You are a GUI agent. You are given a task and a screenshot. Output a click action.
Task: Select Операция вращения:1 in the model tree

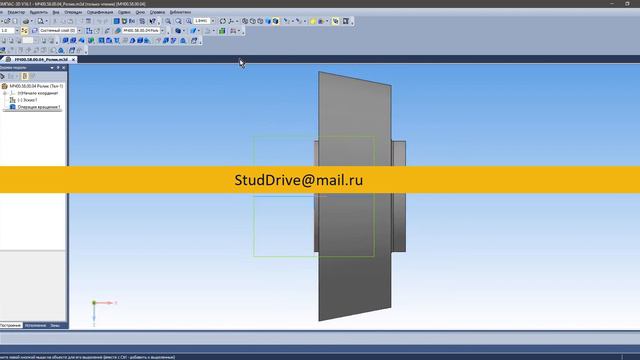pos(39,107)
